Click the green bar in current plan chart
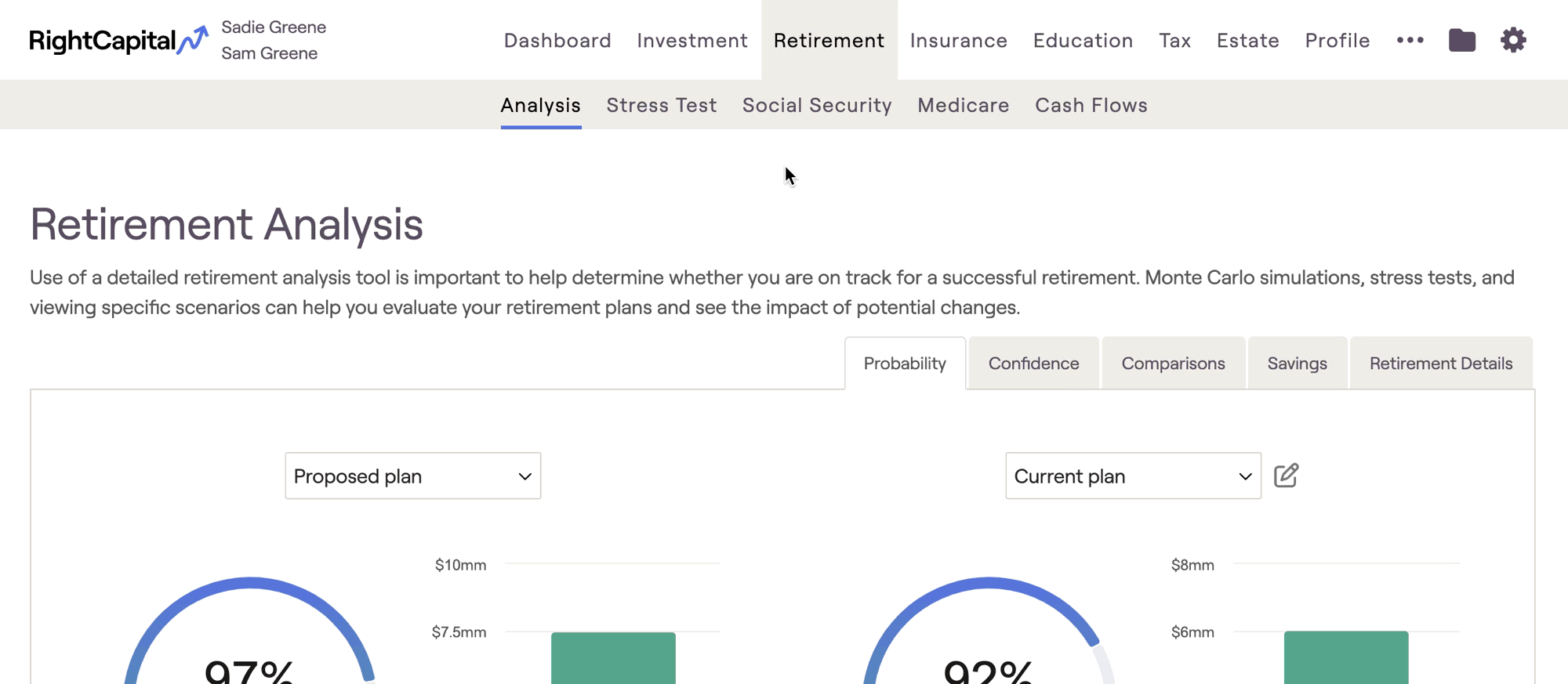This screenshot has width=1568, height=684. tap(1346, 658)
